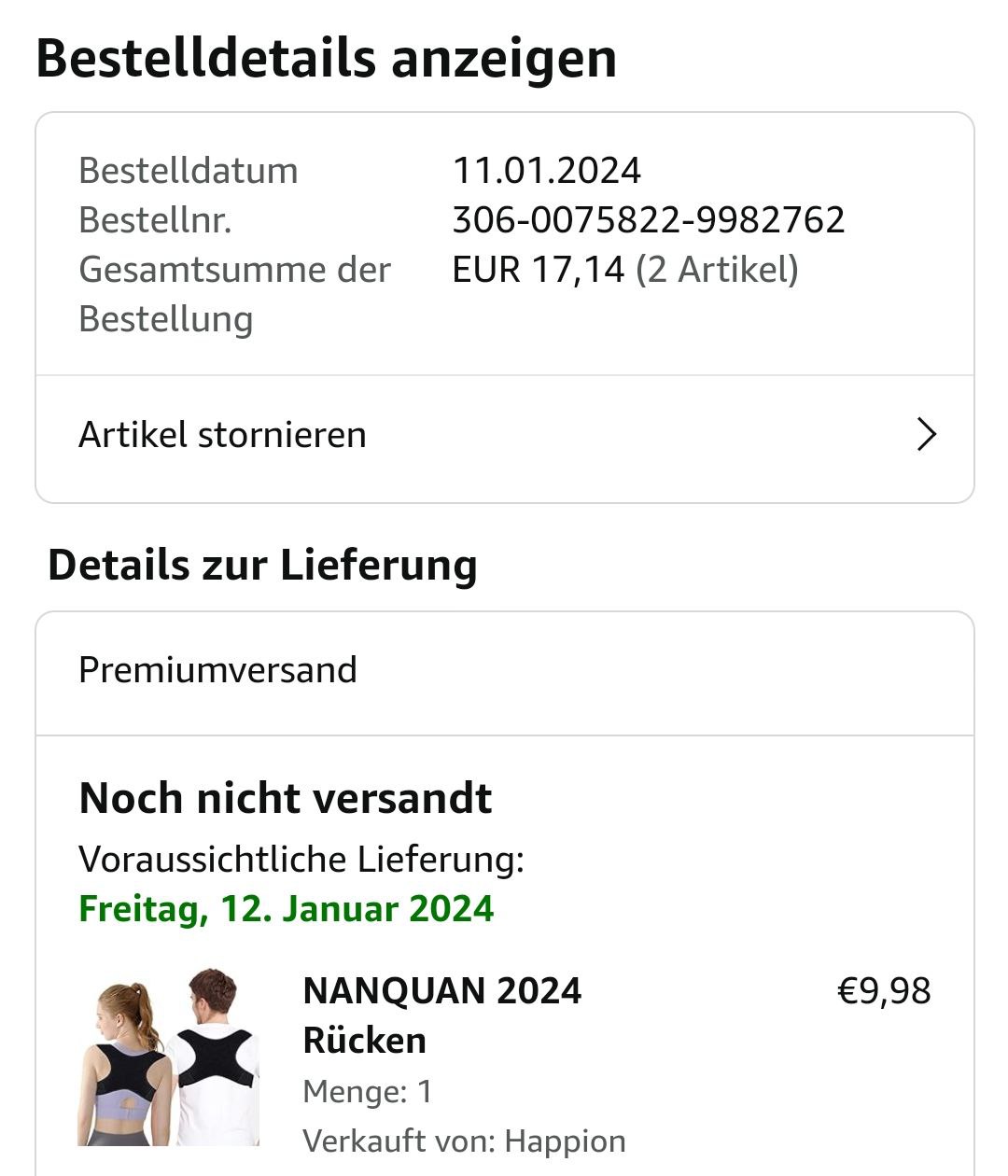
Task: Tap the EUR 17,14 order total
Action: coord(538,270)
